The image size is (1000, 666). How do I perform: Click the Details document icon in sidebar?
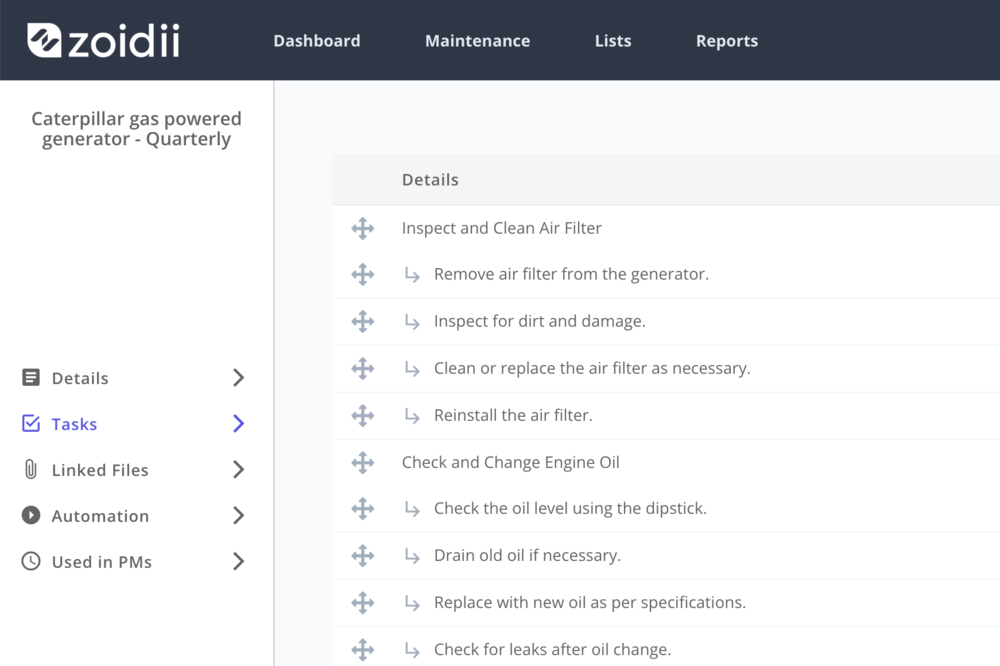[31, 378]
